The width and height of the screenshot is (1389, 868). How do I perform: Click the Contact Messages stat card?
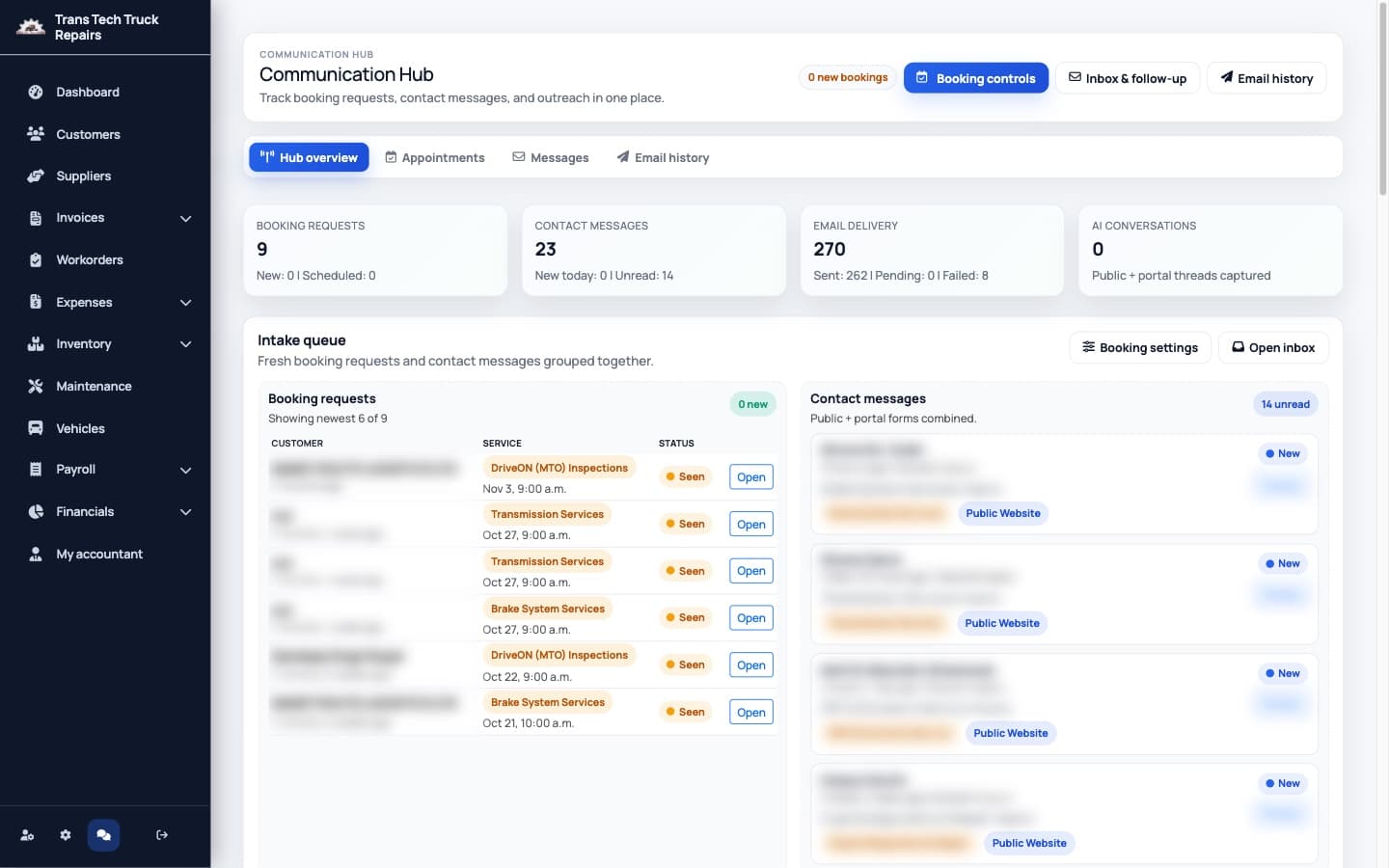pyautogui.click(x=654, y=251)
